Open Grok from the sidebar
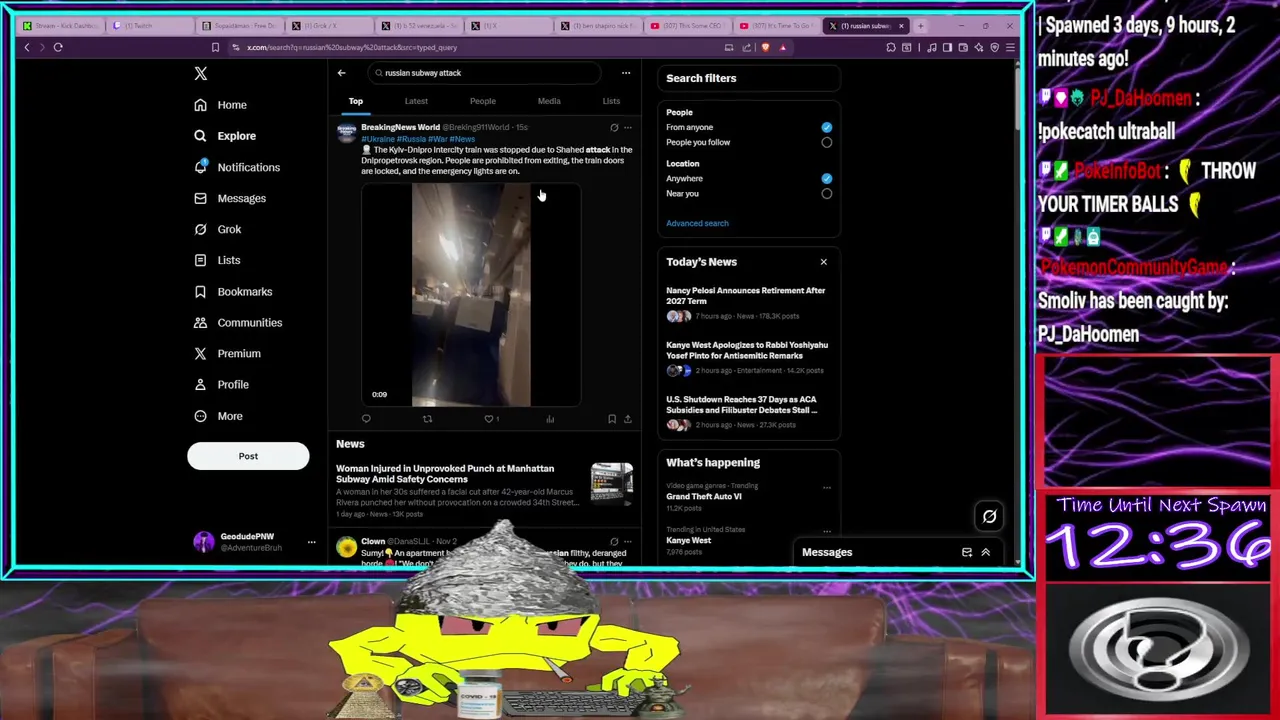Viewport: 1280px width, 720px height. coord(229,229)
